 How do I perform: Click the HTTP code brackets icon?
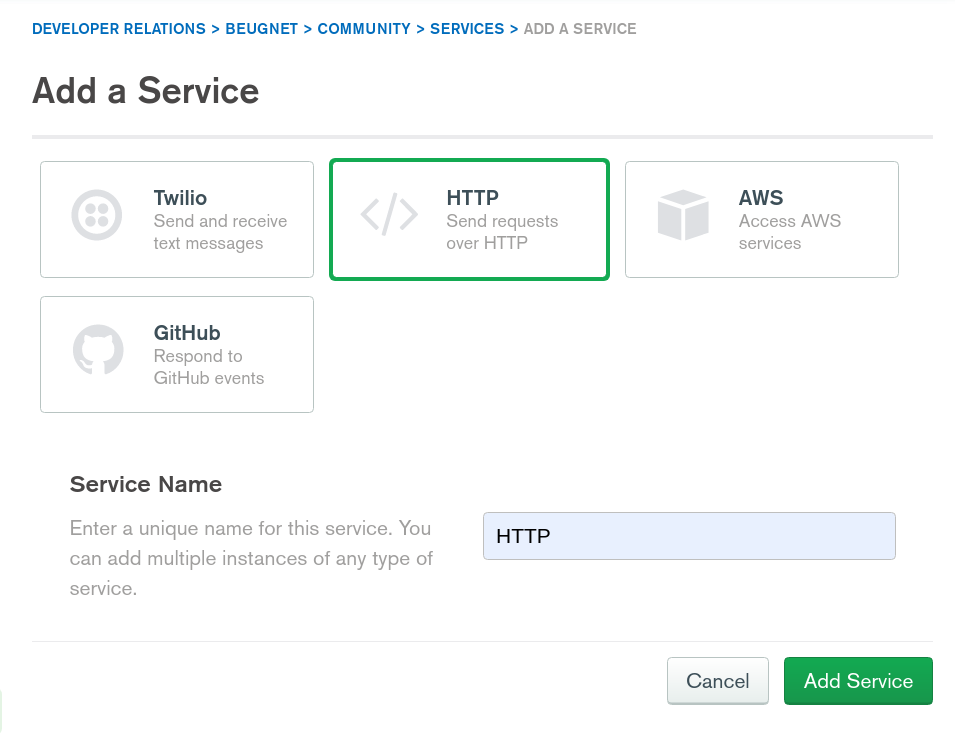pos(389,215)
